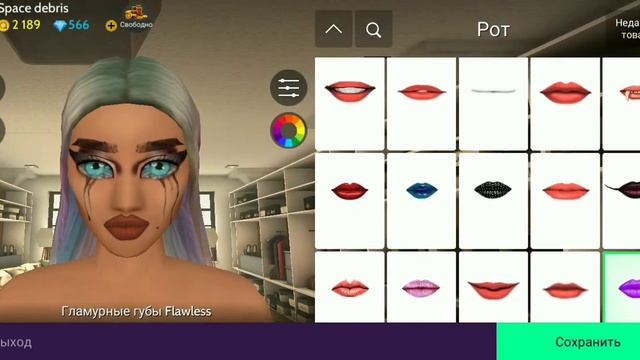Select the pink lilac glossy lips
The height and width of the screenshot is (360, 640).
421,287
